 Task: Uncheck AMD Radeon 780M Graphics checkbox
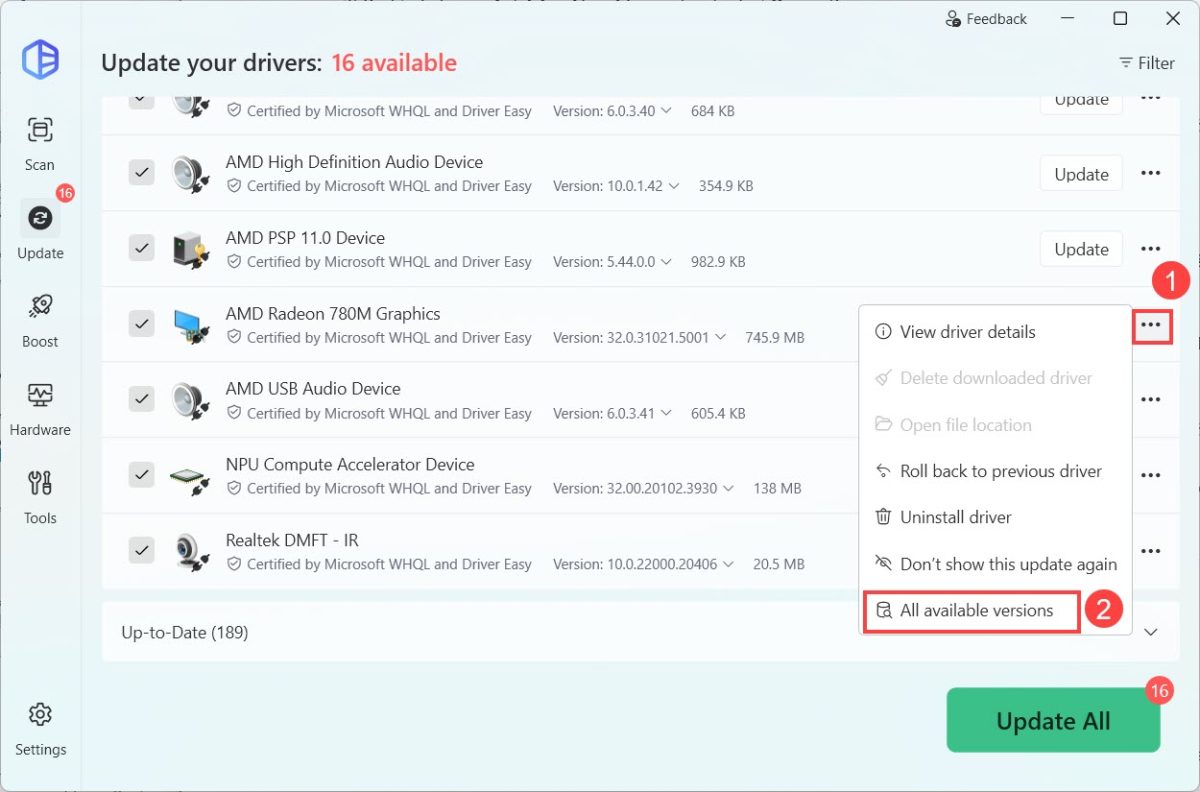tap(141, 324)
